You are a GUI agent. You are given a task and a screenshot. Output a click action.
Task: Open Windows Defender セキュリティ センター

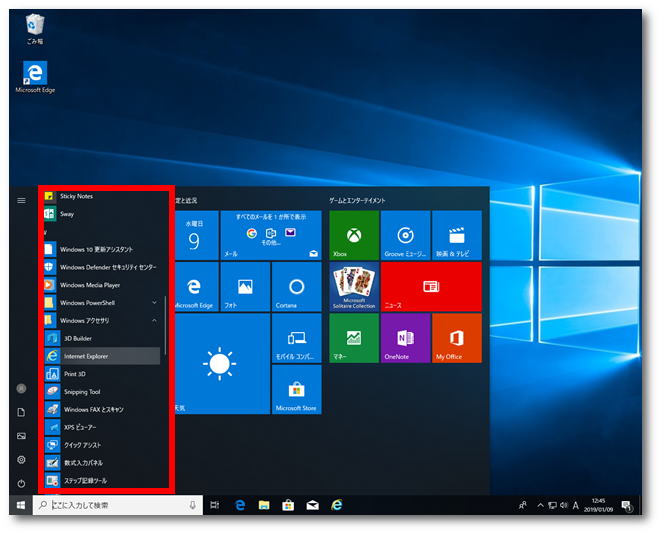(x=102, y=267)
